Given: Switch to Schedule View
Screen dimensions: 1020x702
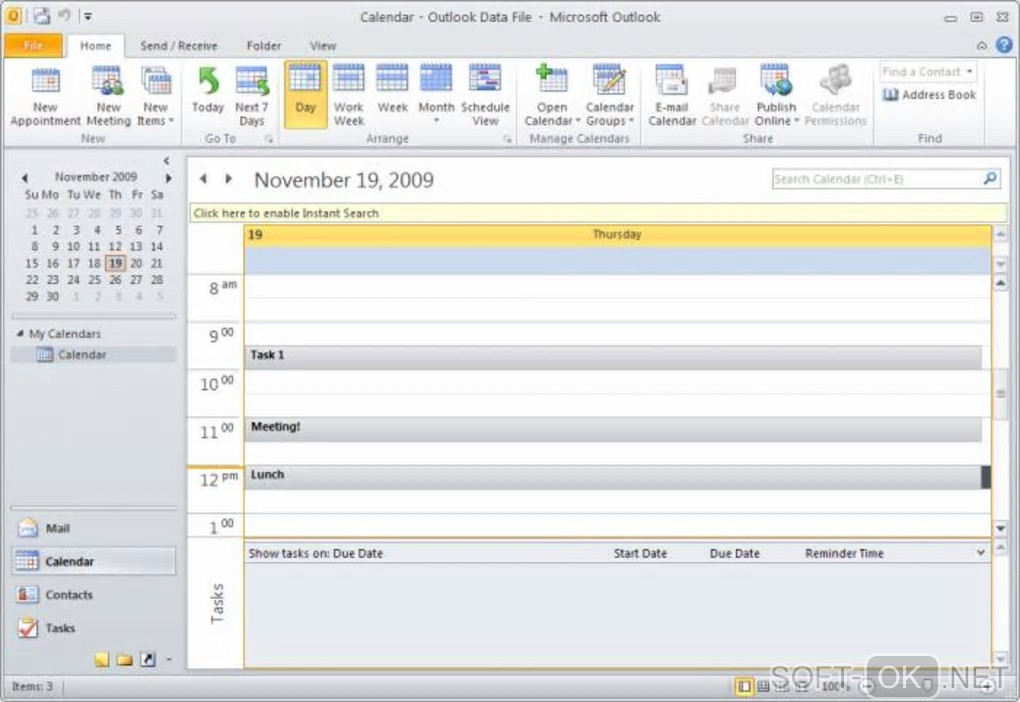Looking at the screenshot, I should pos(485,96).
